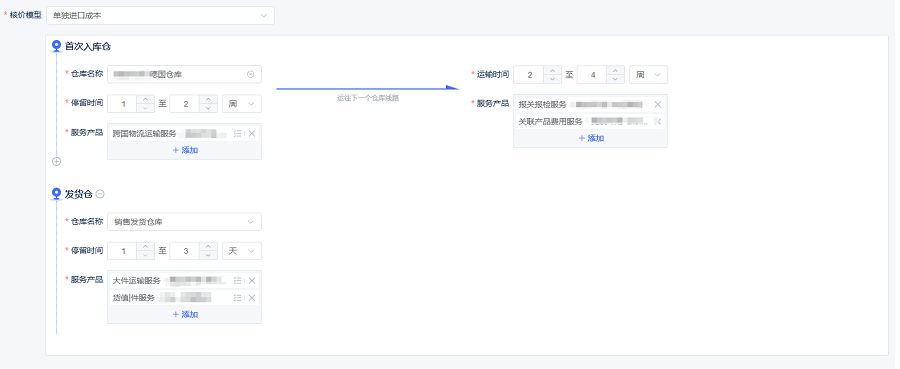Open list icon on 大件运输服务 row

point(238,281)
